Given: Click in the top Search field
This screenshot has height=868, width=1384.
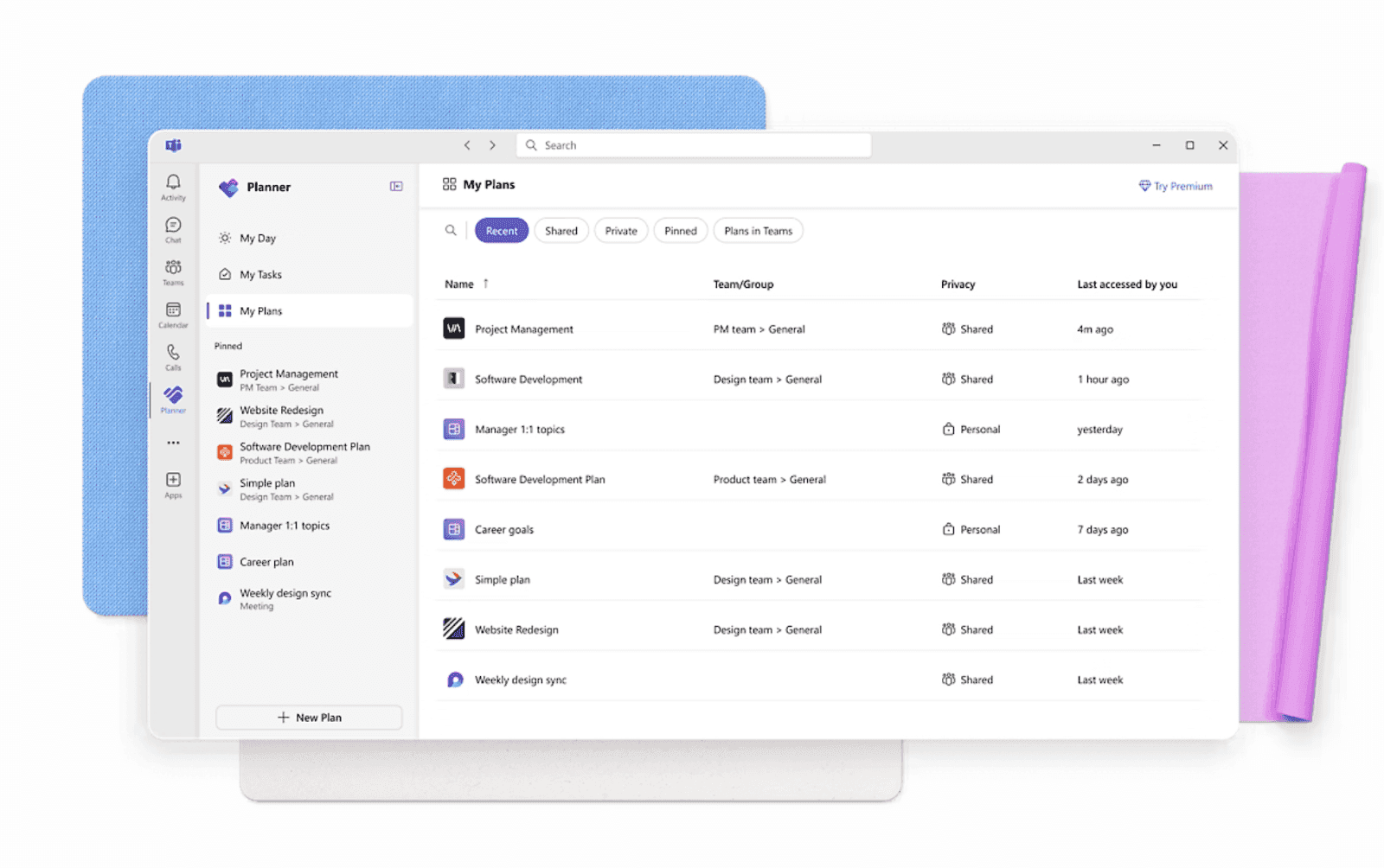Looking at the screenshot, I should coord(694,145).
